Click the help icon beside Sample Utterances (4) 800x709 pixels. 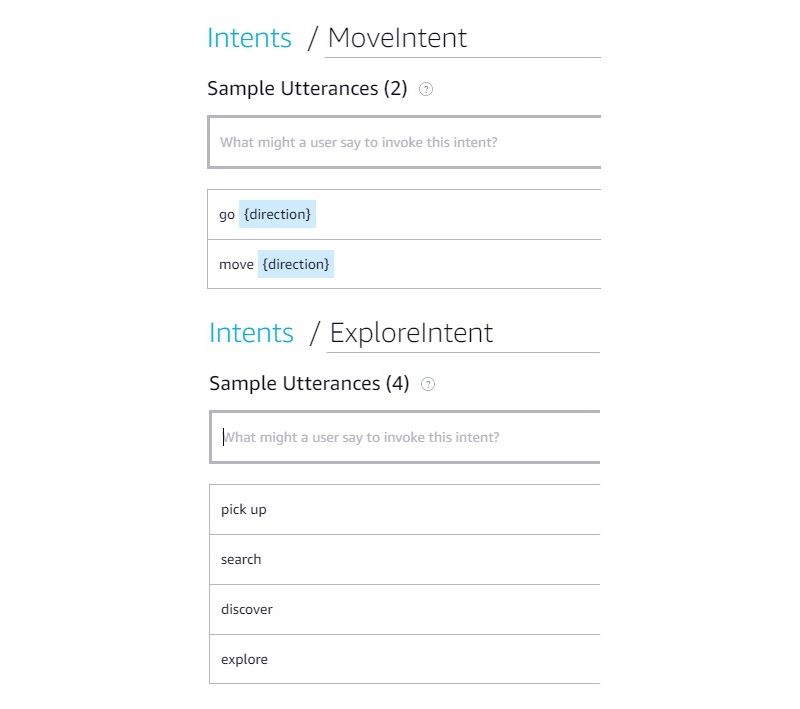point(428,384)
